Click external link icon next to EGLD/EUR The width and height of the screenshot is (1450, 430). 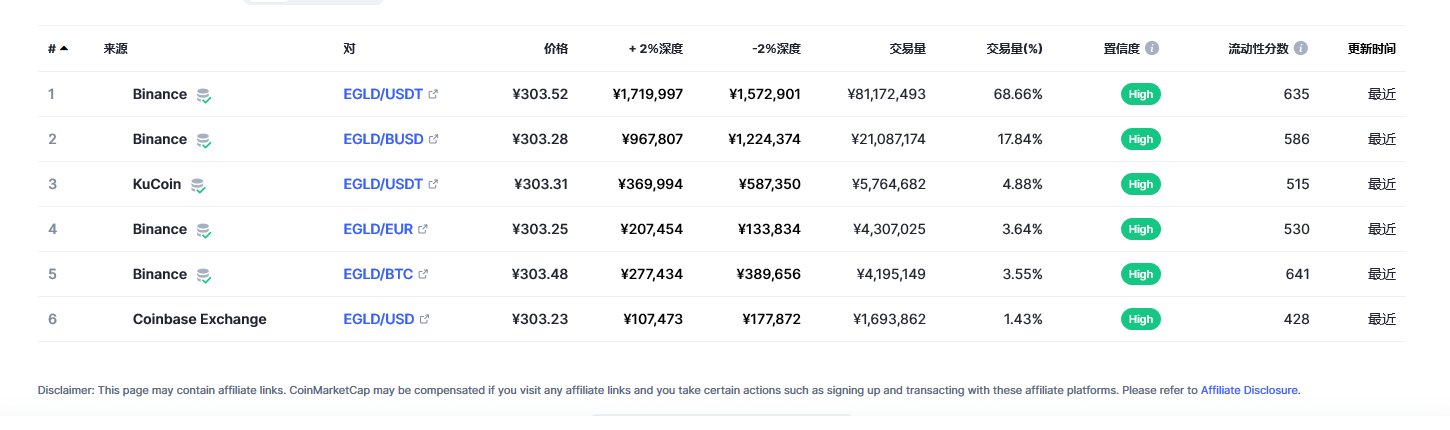point(423,229)
